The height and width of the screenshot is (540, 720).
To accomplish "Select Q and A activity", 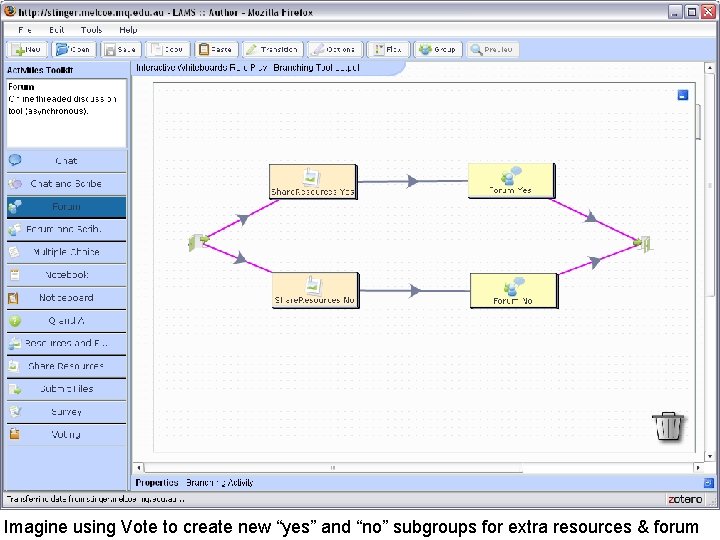I will pyautogui.click(x=66, y=321).
